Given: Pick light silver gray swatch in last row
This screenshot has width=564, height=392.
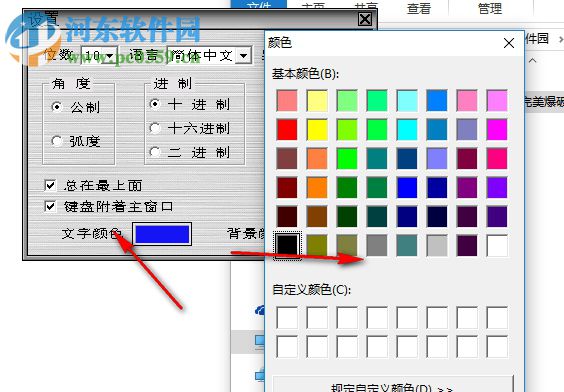Looking at the screenshot, I should (437, 246).
